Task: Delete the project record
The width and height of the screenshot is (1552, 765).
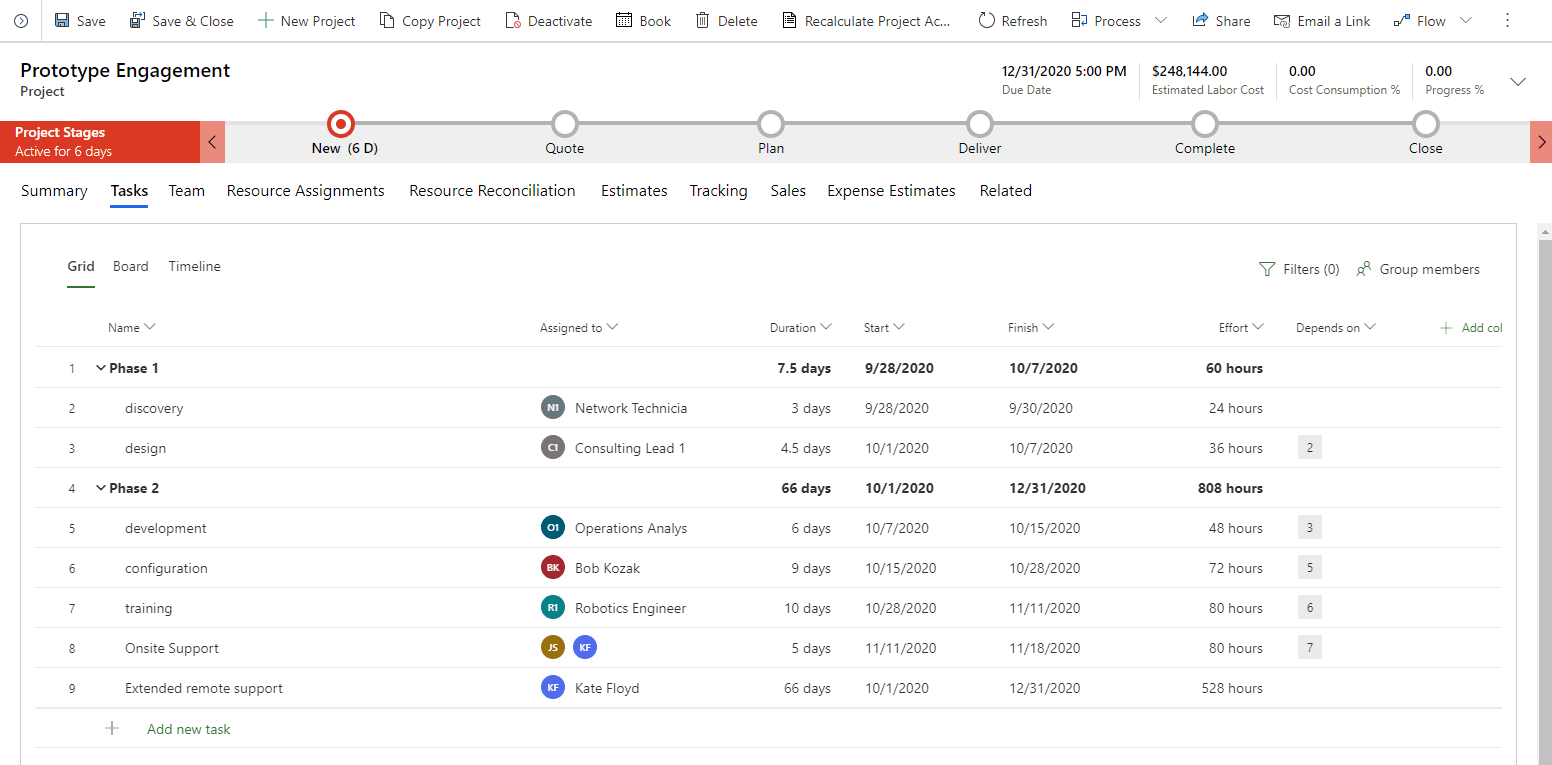Action: point(726,21)
